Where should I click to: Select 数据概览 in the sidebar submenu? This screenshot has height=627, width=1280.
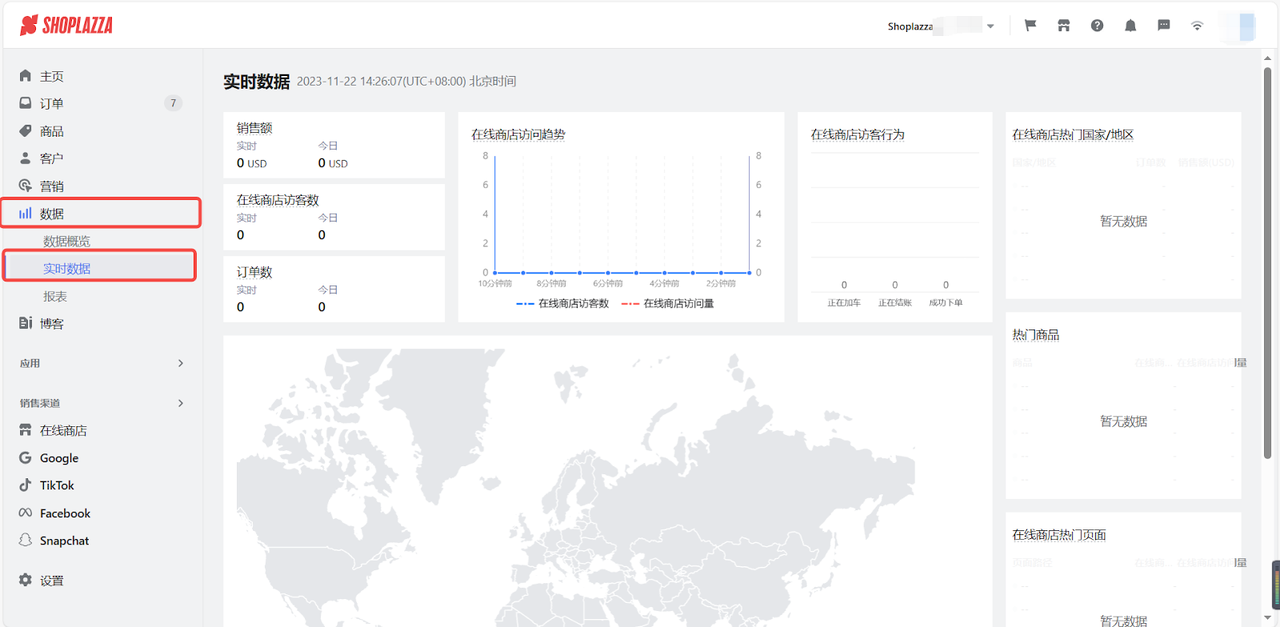pos(67,241)
